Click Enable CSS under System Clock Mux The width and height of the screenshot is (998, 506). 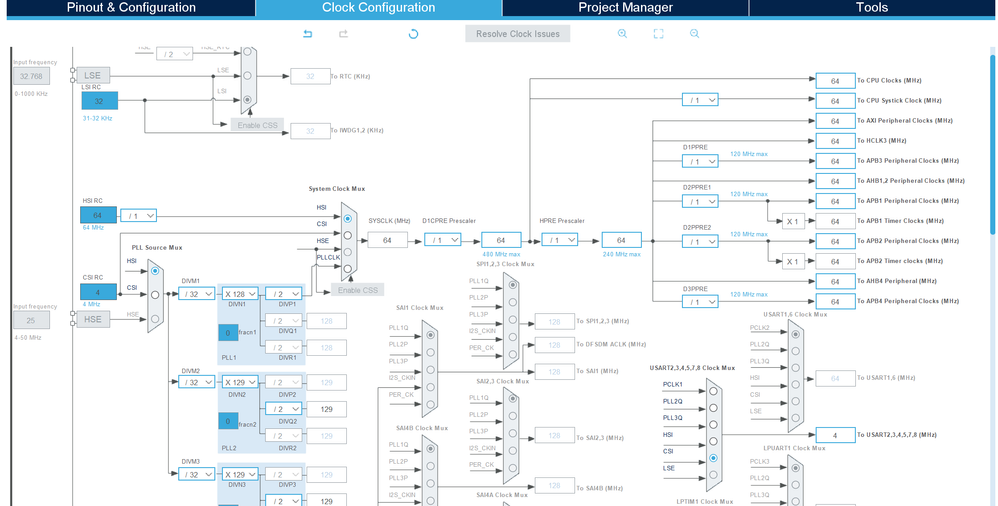coord(358,290)
